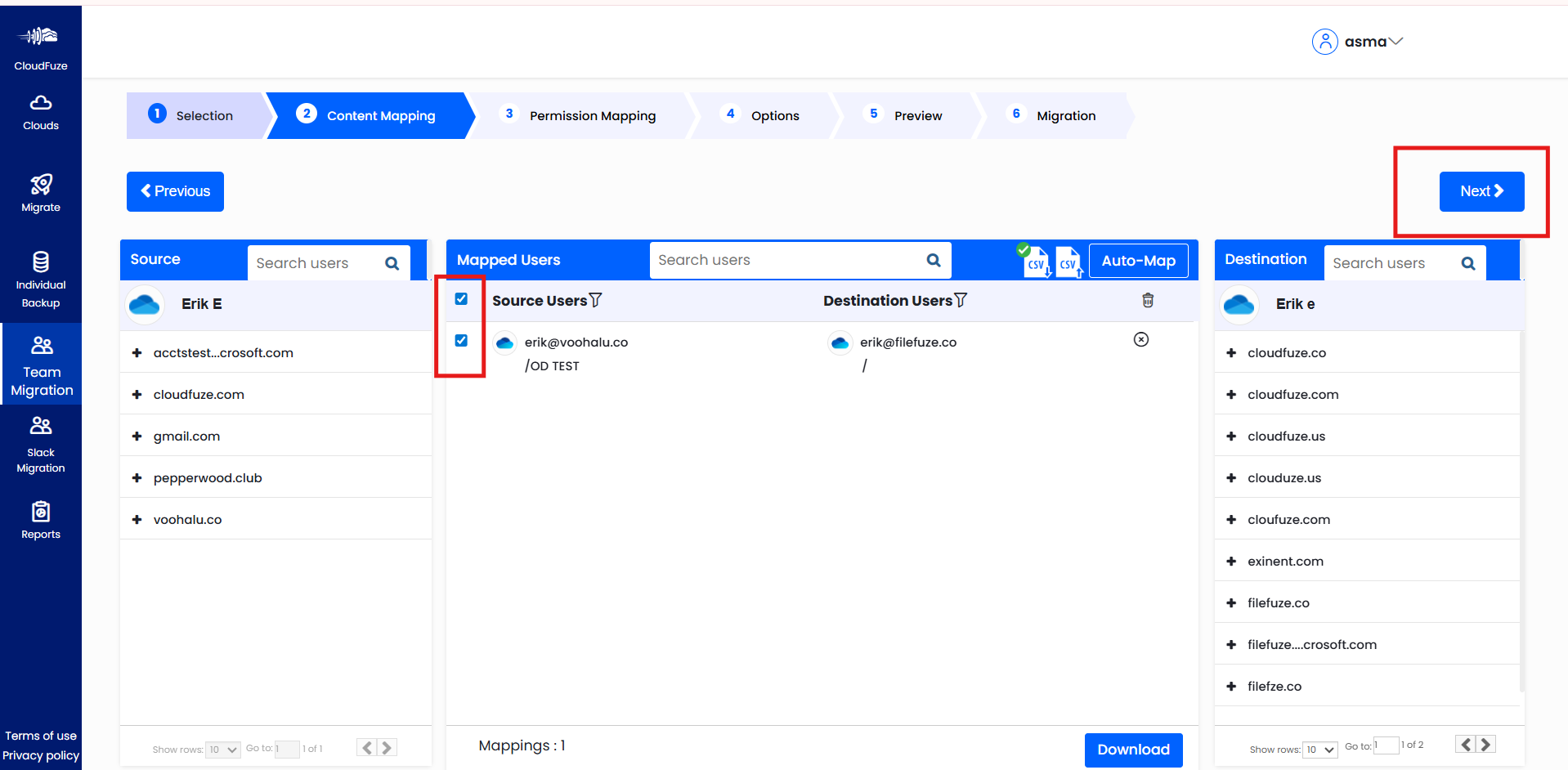Click the Next button

[1481, 191]
